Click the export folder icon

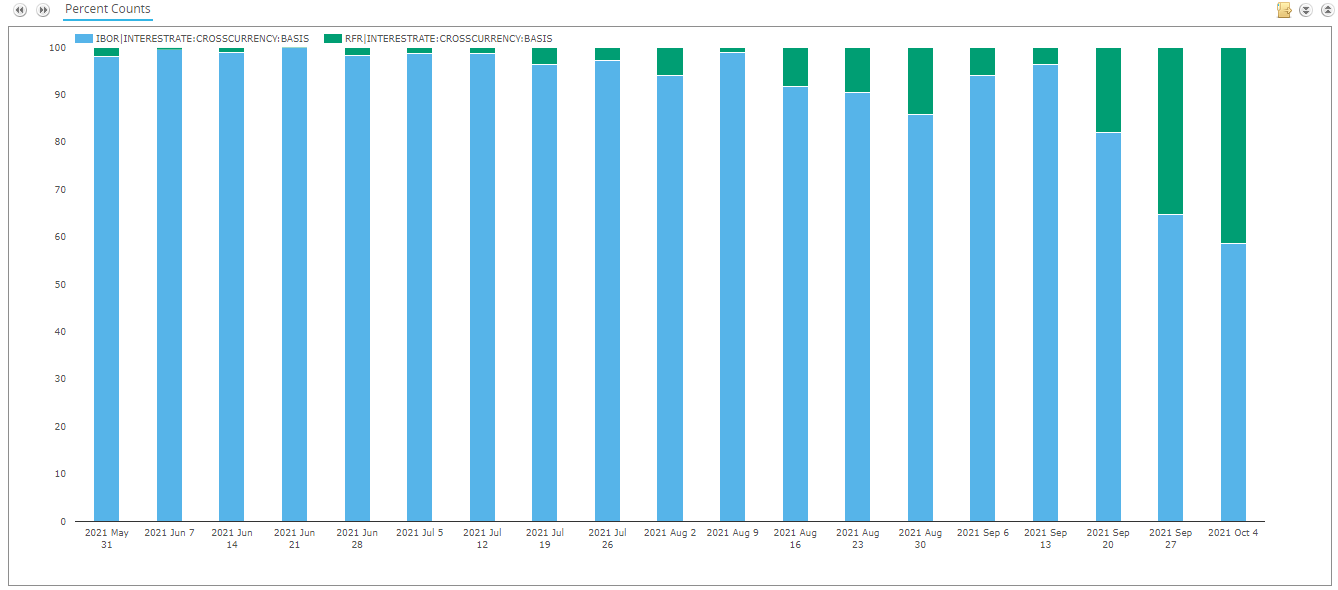pos(1284,10)
